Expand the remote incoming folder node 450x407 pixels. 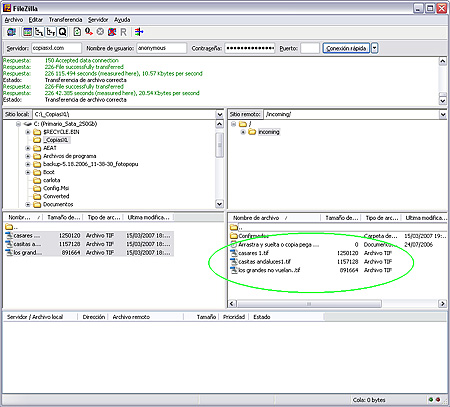point(243,132)
